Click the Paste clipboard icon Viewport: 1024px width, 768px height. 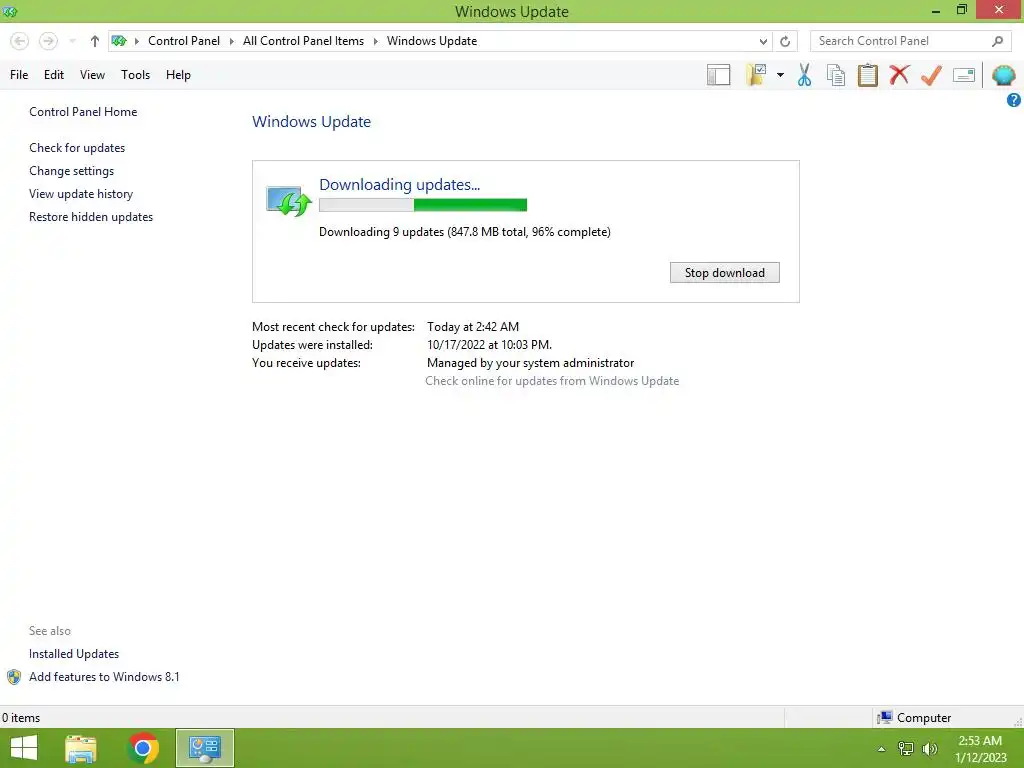click(867, 75)
